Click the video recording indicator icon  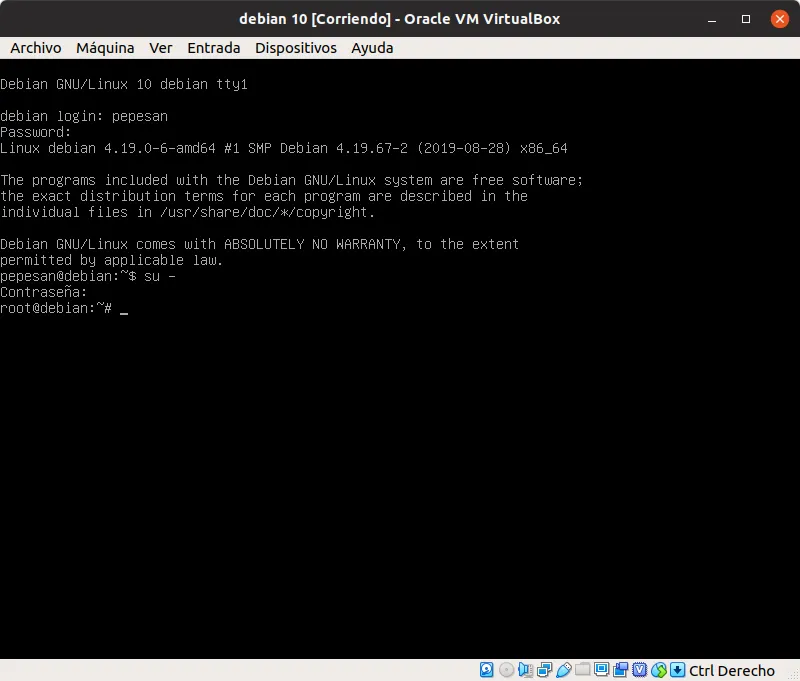(621, 670)
